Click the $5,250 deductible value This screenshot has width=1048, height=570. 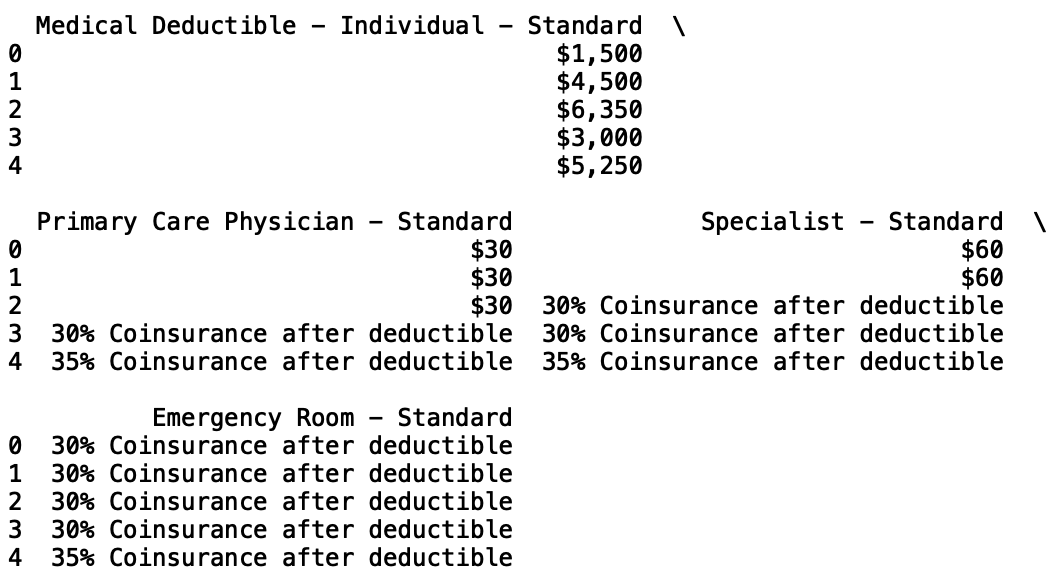point(600,166)
